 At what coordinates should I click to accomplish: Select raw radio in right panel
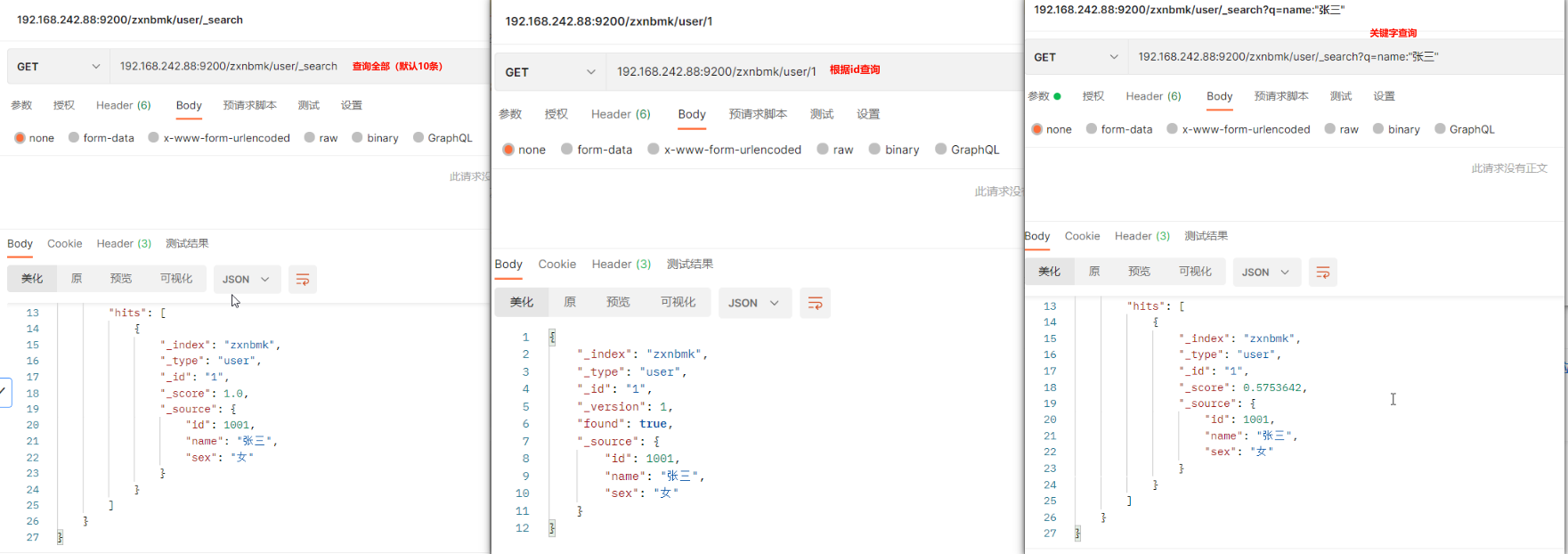(1330, 129)
